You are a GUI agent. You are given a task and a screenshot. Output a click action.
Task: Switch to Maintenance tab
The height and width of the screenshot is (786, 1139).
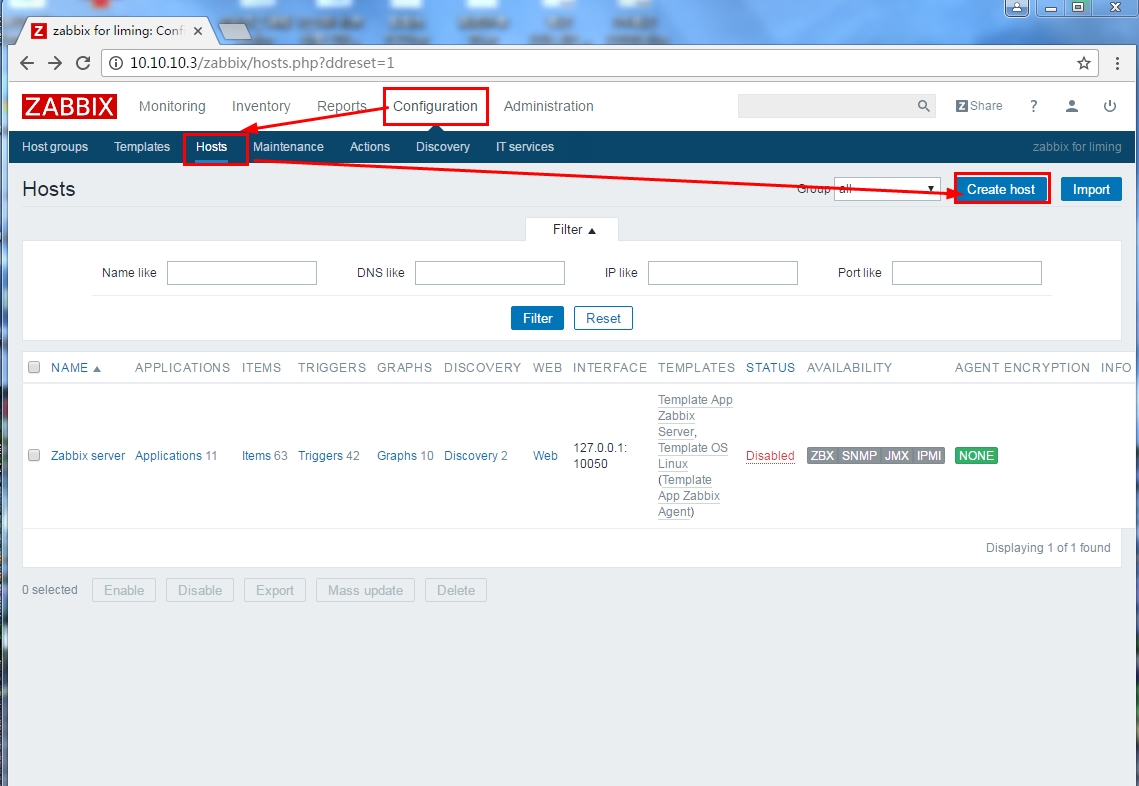tap(288, 147)
